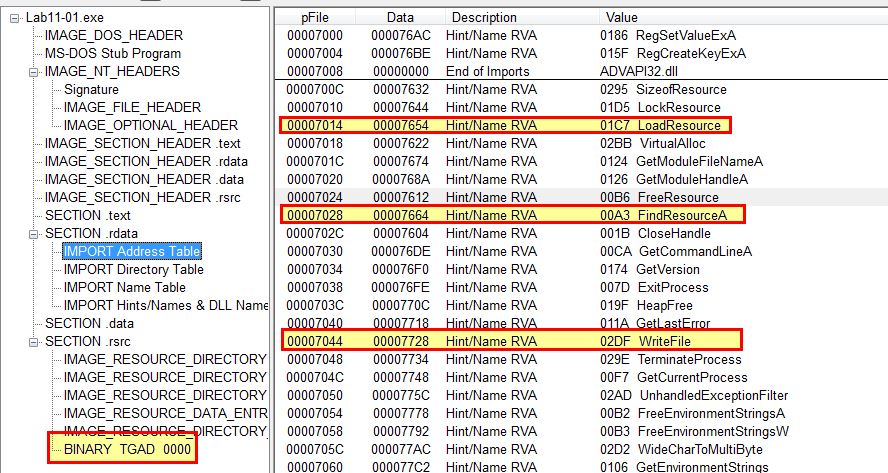Collapse the IMAGE_NT_HEADERS tree node
The width and height of the screenshot is (888, 473).
[x=34, y=72]
